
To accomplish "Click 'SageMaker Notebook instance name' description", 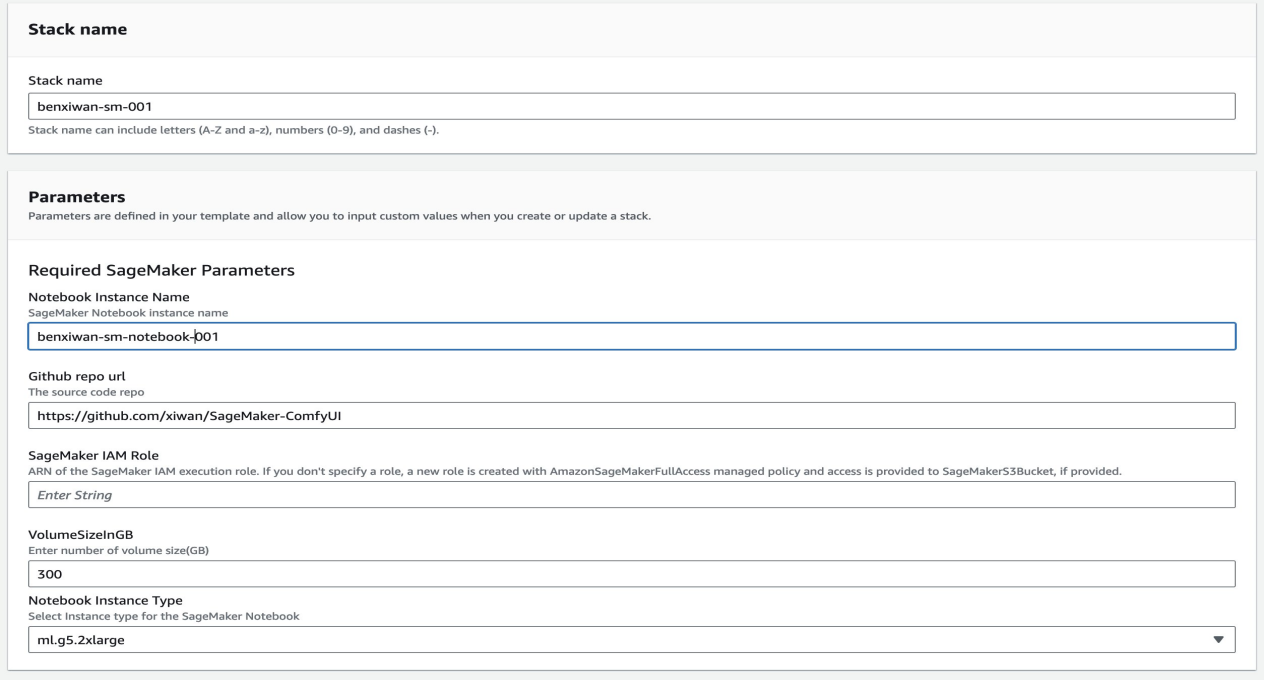I will 128,313.
